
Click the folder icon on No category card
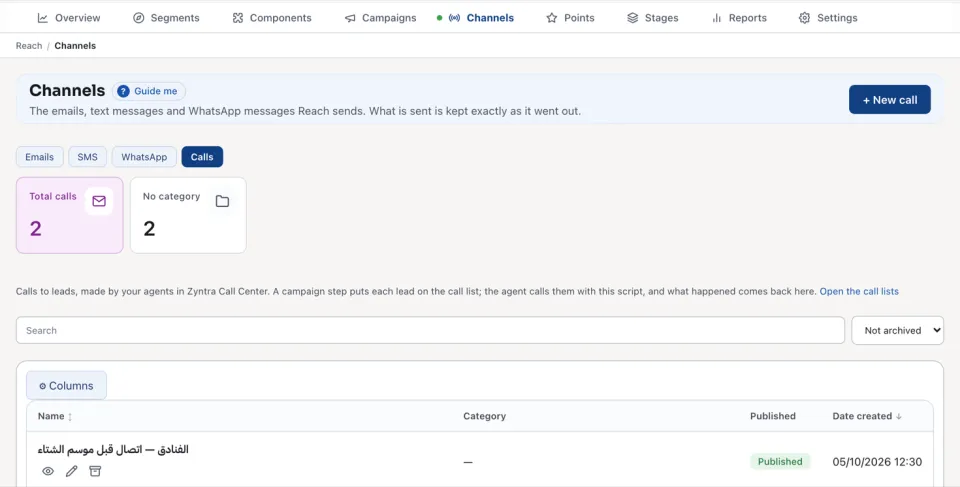[222, 201]
